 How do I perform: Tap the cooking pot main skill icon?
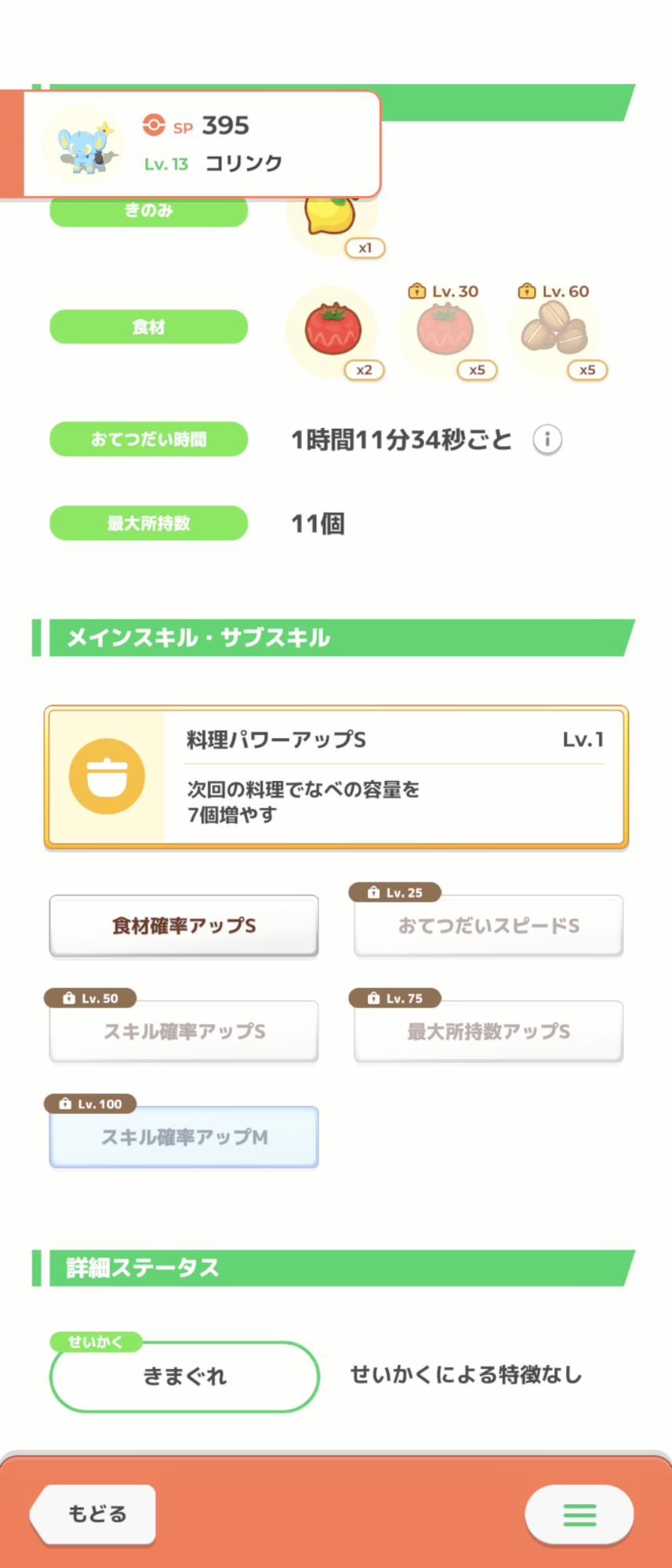107,776
